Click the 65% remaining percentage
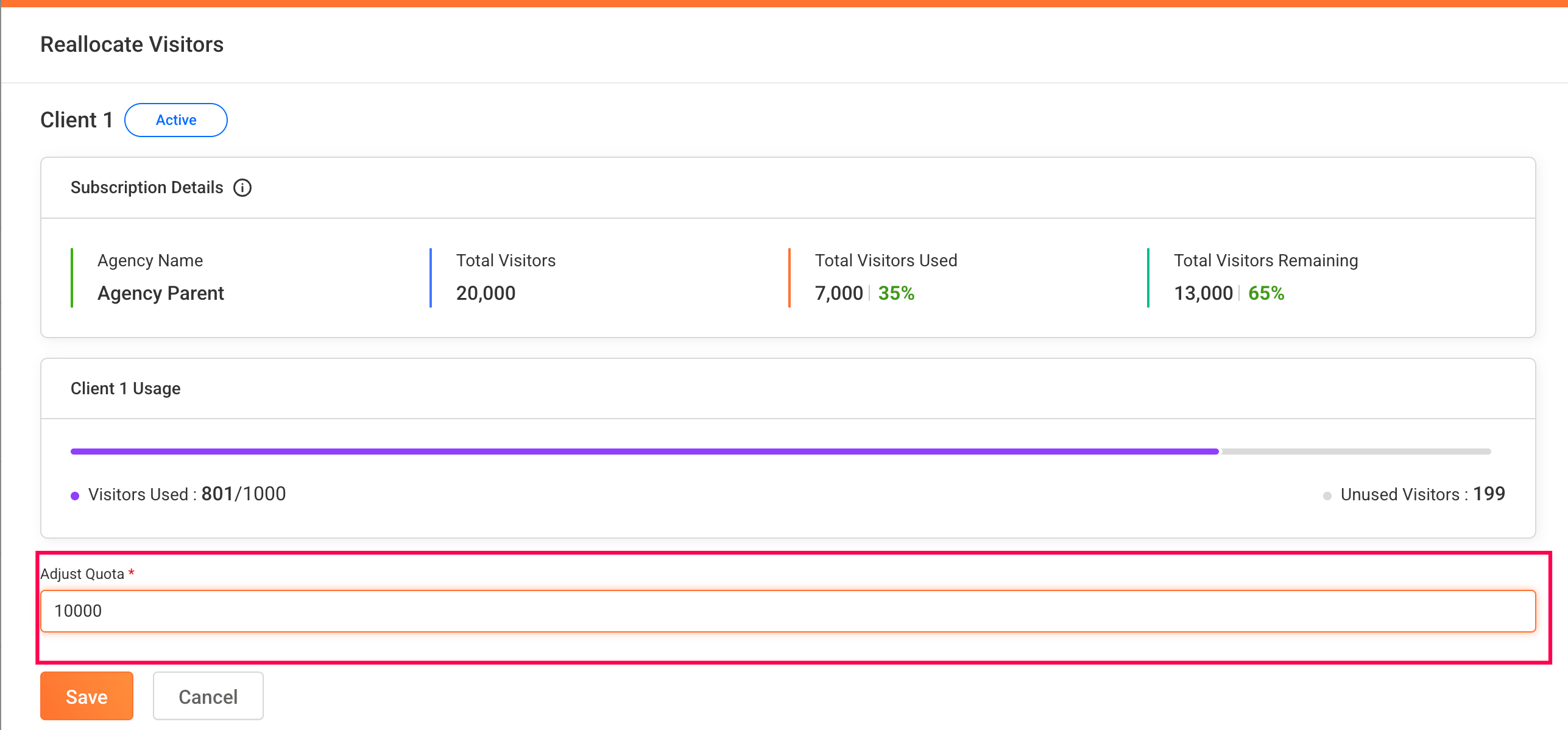The width and height of the screenshot is (1568, 730). [x=1266, y=293]
